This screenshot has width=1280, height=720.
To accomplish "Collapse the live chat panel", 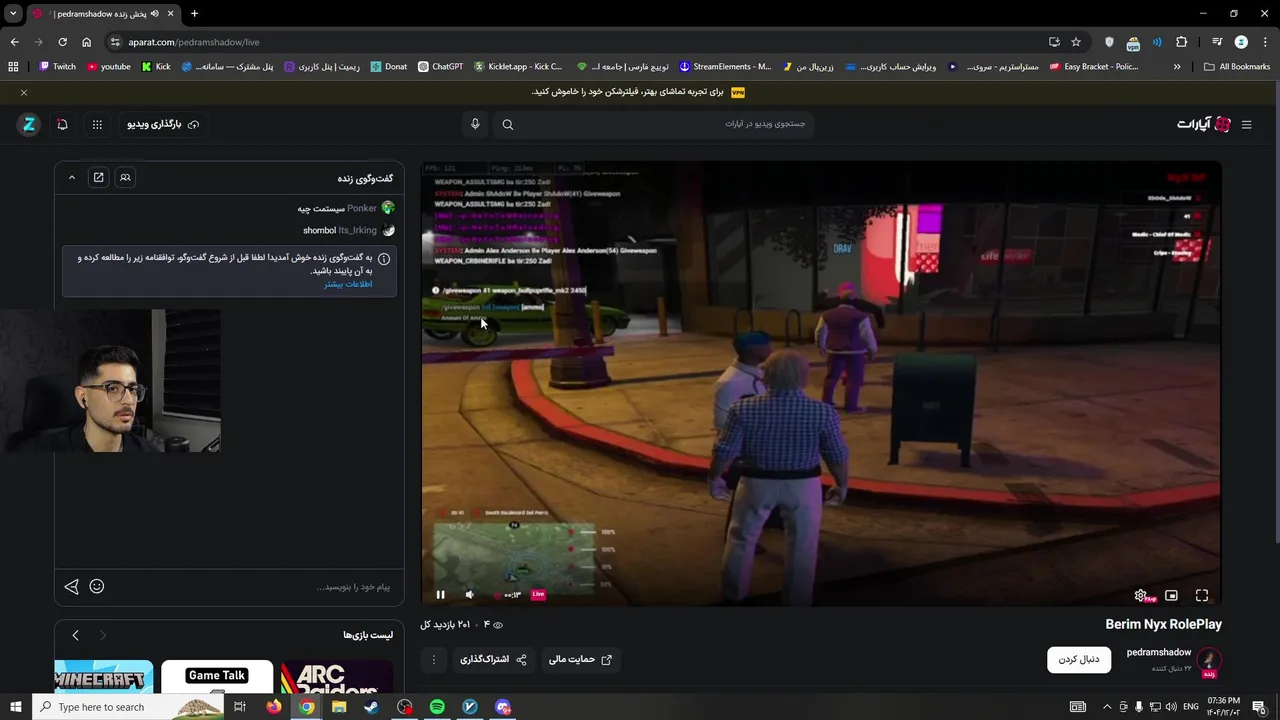I will (71, 177).
